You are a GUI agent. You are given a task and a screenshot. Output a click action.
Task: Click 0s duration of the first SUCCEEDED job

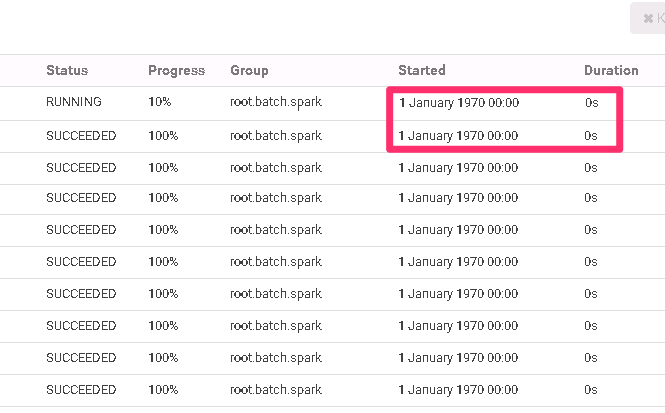592,135
